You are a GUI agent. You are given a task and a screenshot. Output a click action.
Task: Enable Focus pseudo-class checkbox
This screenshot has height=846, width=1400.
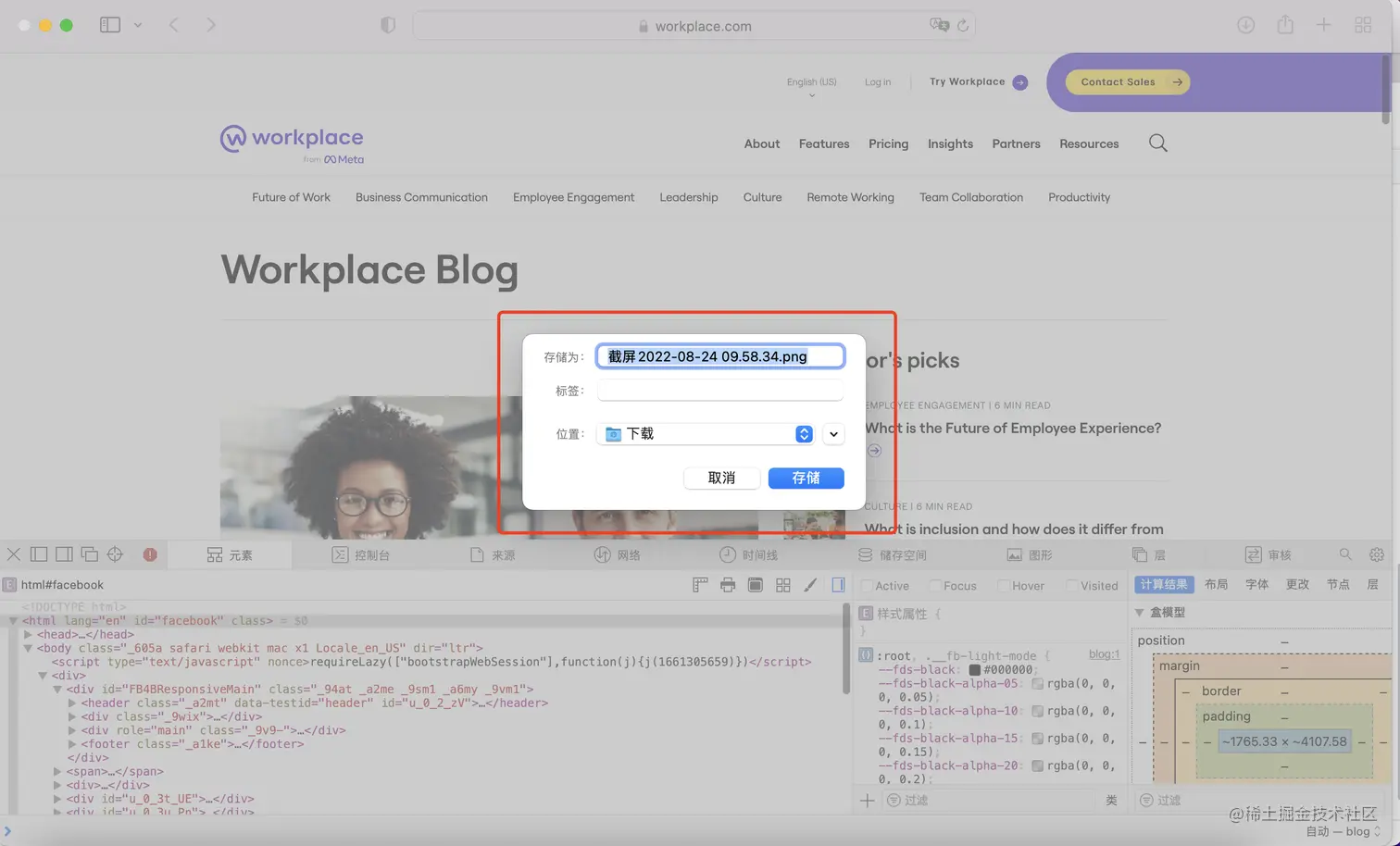[935, 585]
